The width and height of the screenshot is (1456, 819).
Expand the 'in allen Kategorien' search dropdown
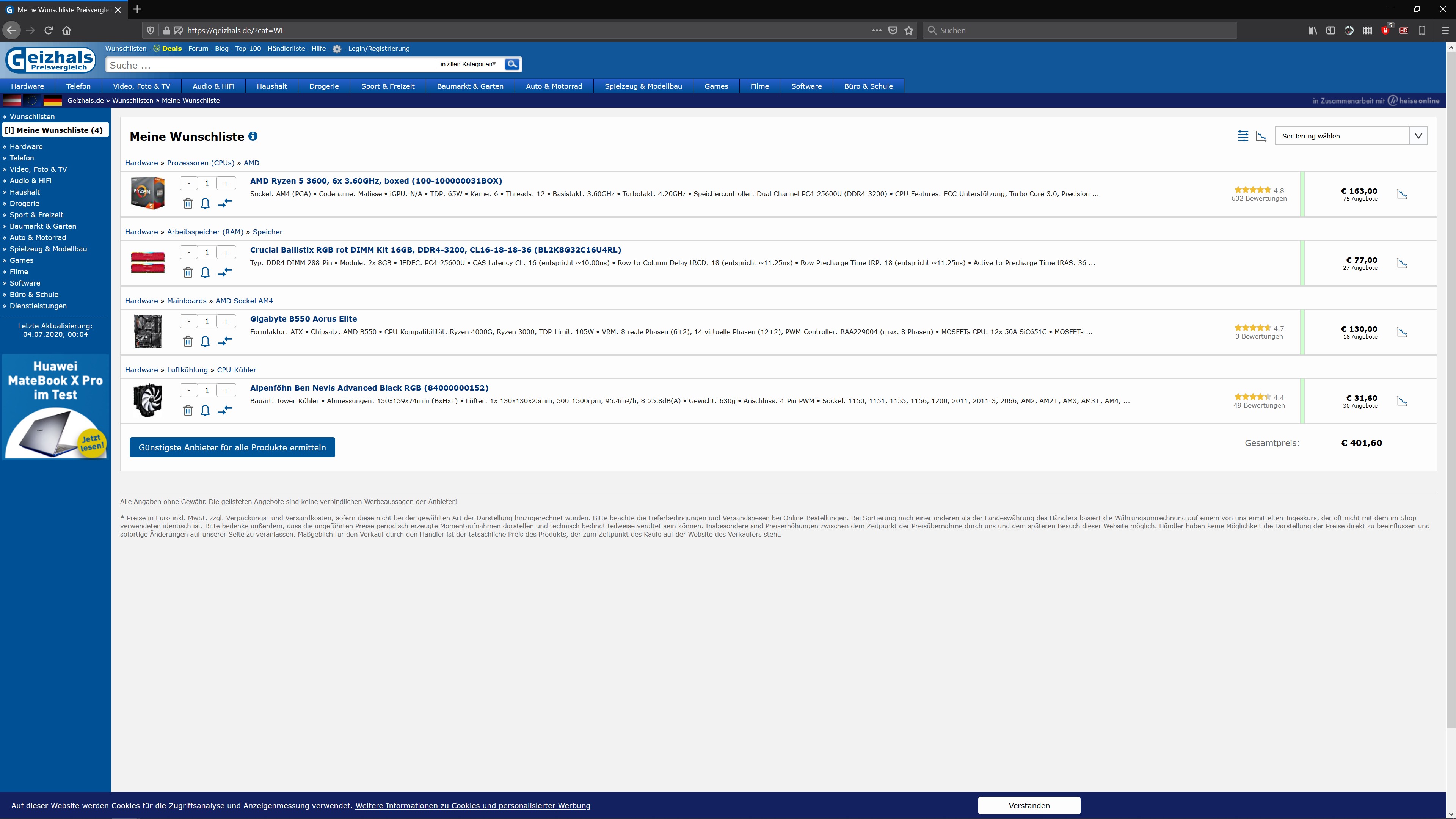coord(468,64)
